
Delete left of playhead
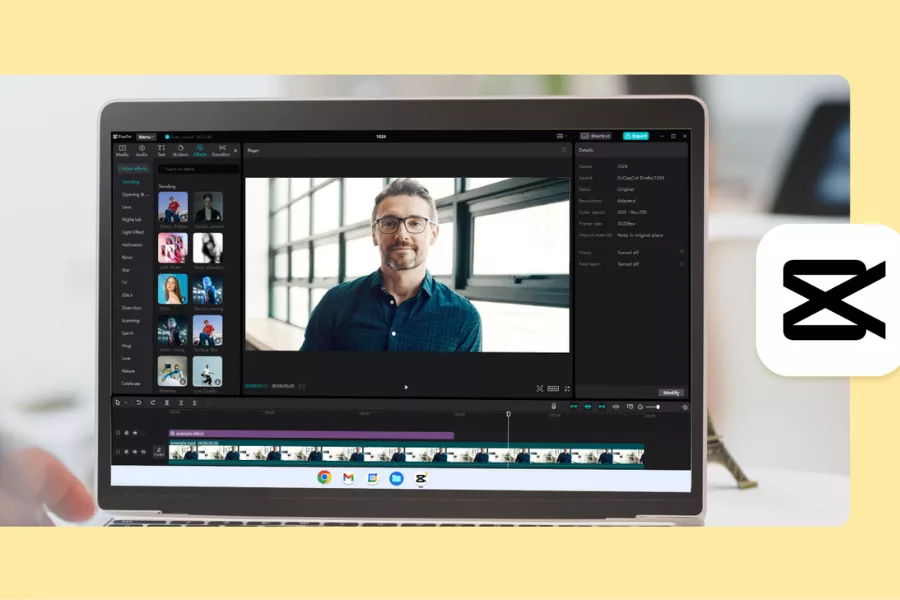tap(181, 403)
